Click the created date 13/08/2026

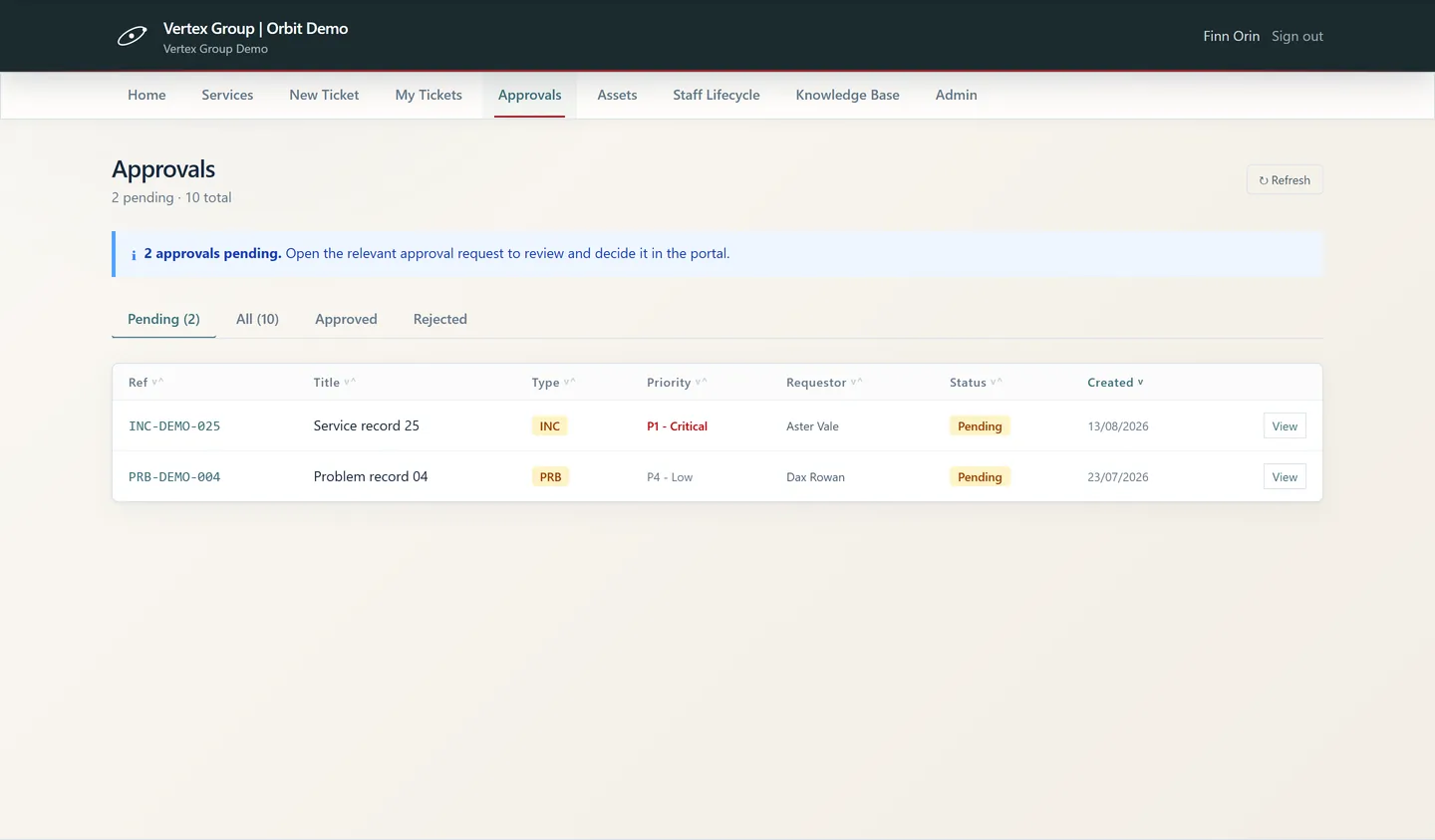pos(1118,426)
